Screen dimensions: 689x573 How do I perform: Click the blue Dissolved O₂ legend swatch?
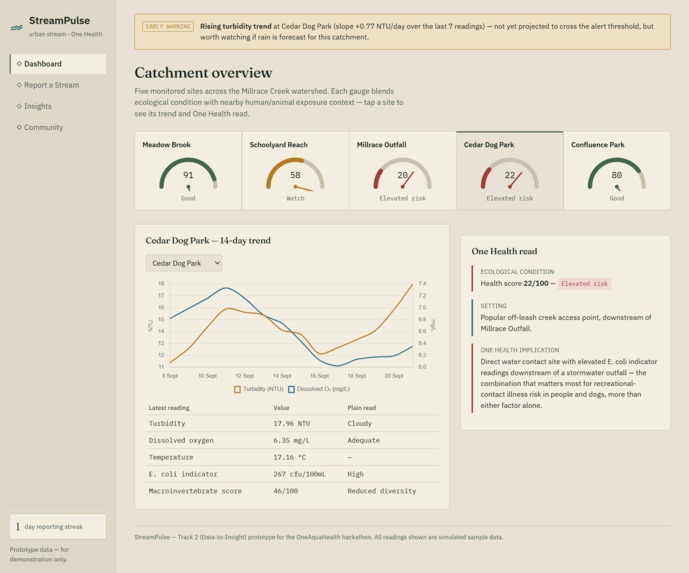(x=291, y=389)
